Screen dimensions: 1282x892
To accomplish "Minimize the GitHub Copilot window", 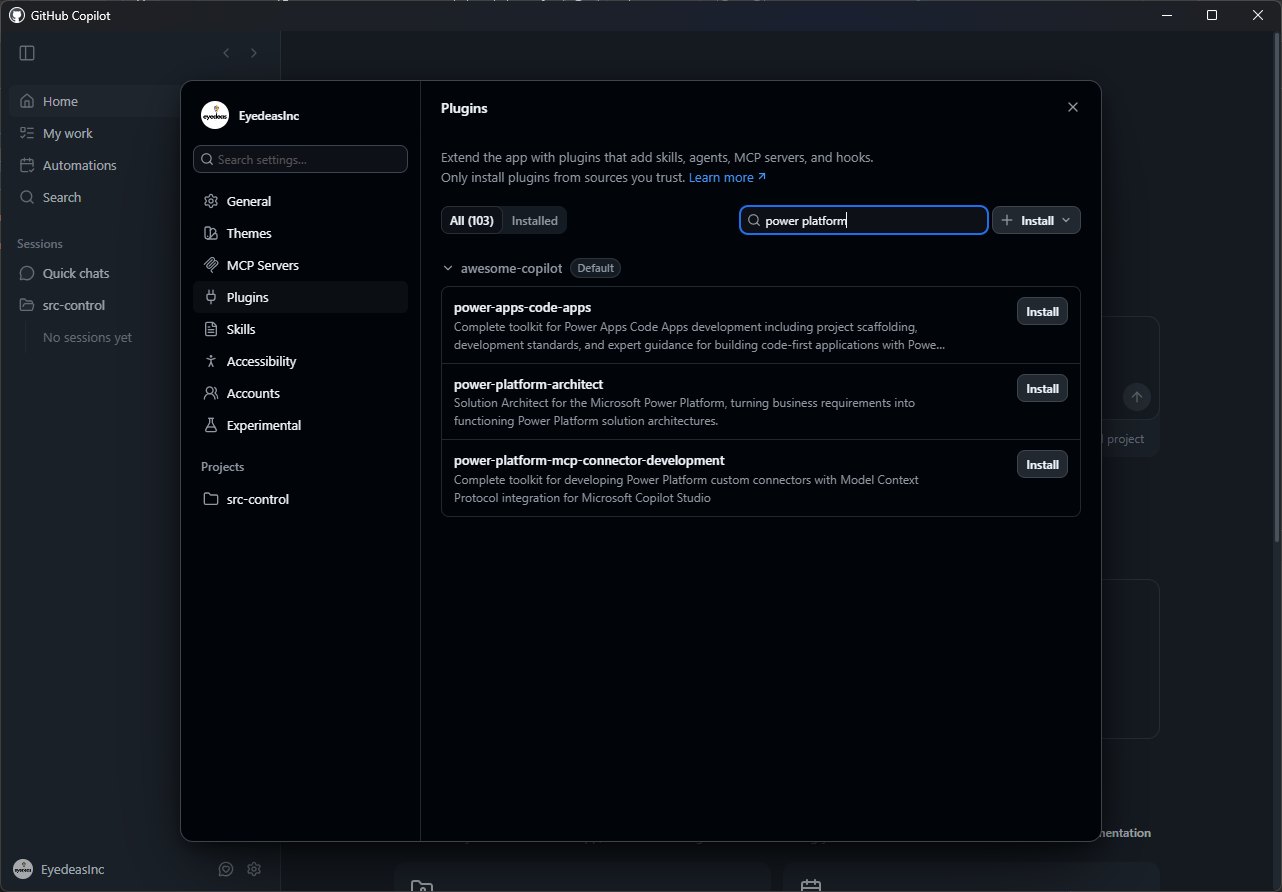I will tap(1166, 15).
